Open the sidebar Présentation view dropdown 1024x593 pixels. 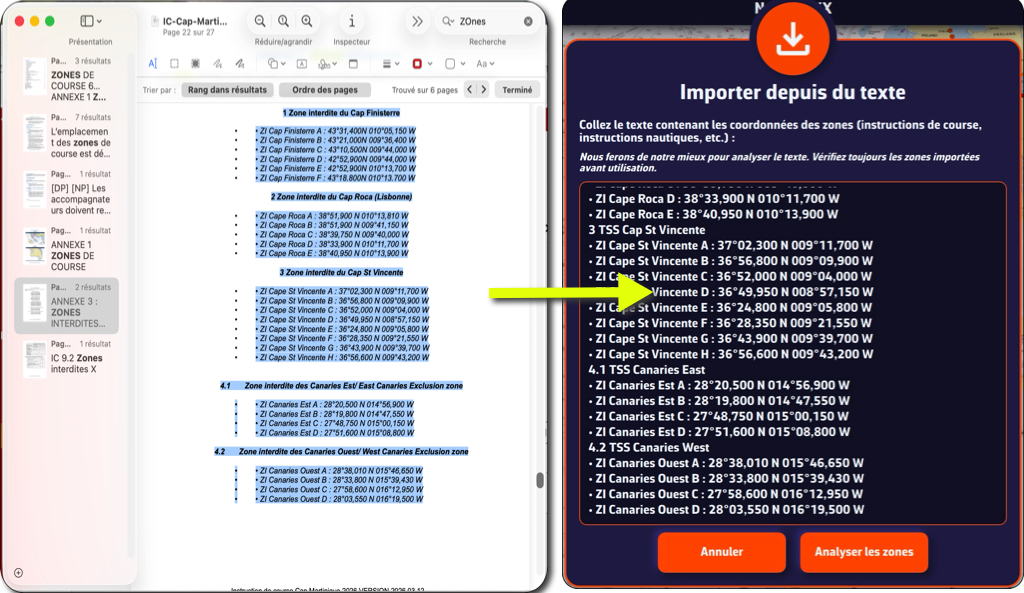pos(91,21)
